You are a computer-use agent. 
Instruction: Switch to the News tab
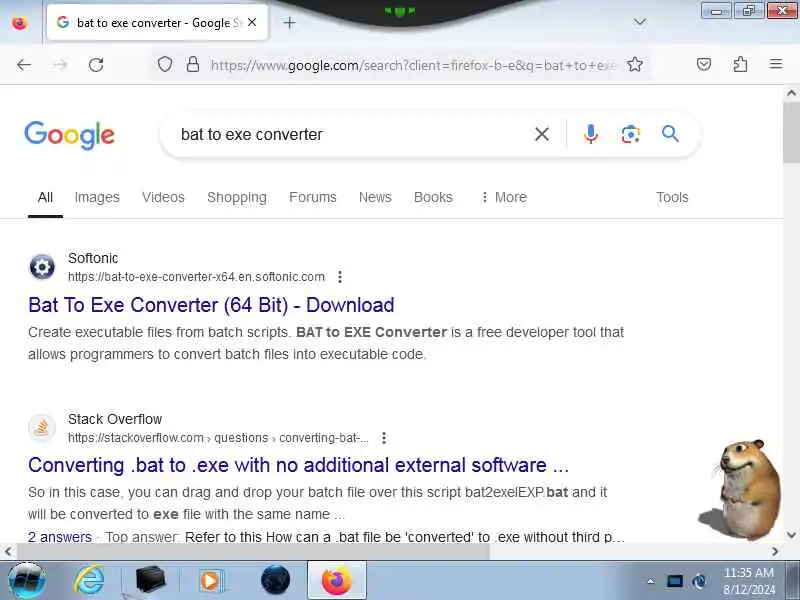375,197
